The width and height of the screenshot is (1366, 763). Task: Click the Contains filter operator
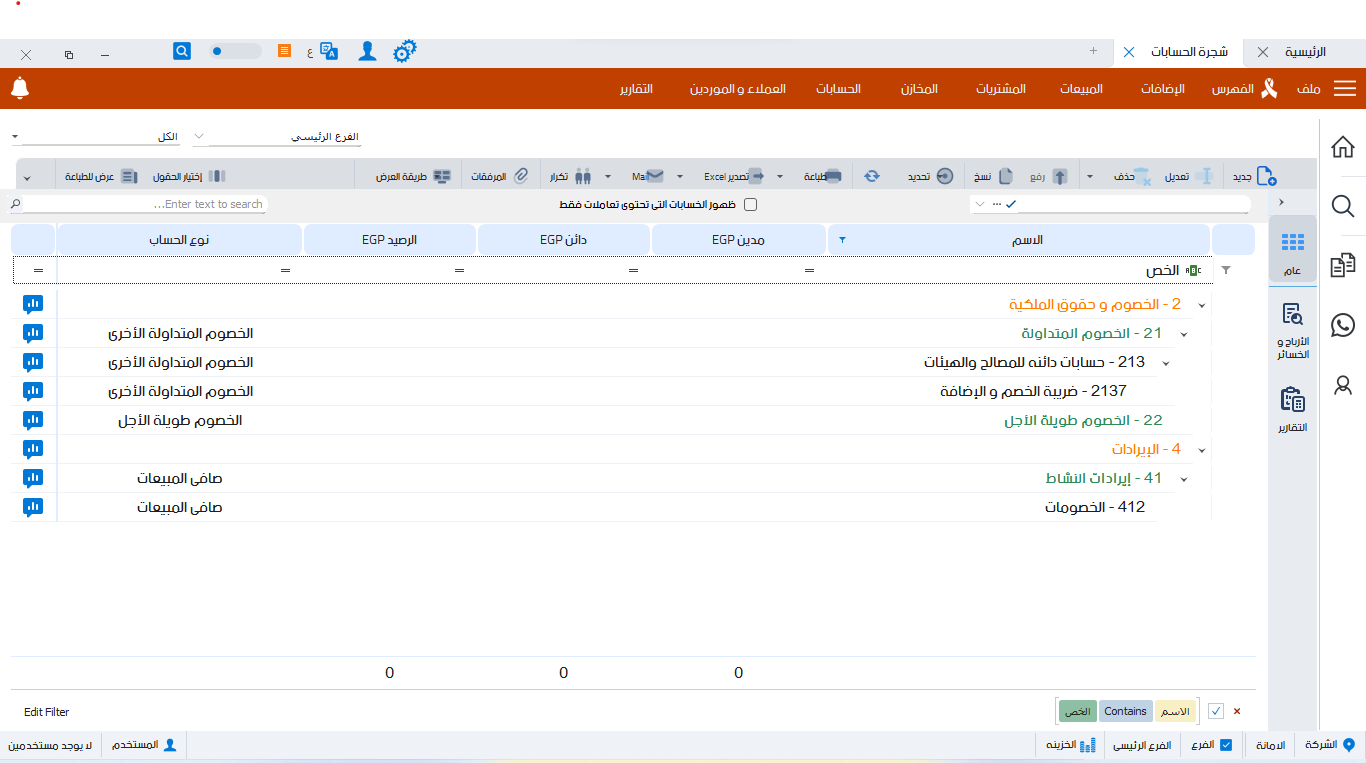[x=1125, y=711]
